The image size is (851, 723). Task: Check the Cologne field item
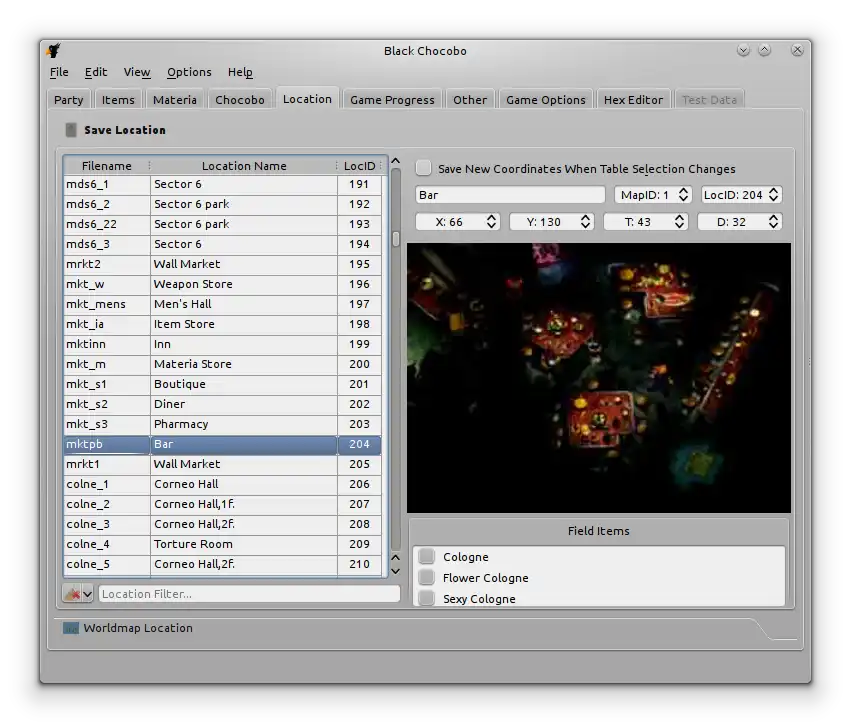pos(427,557)
